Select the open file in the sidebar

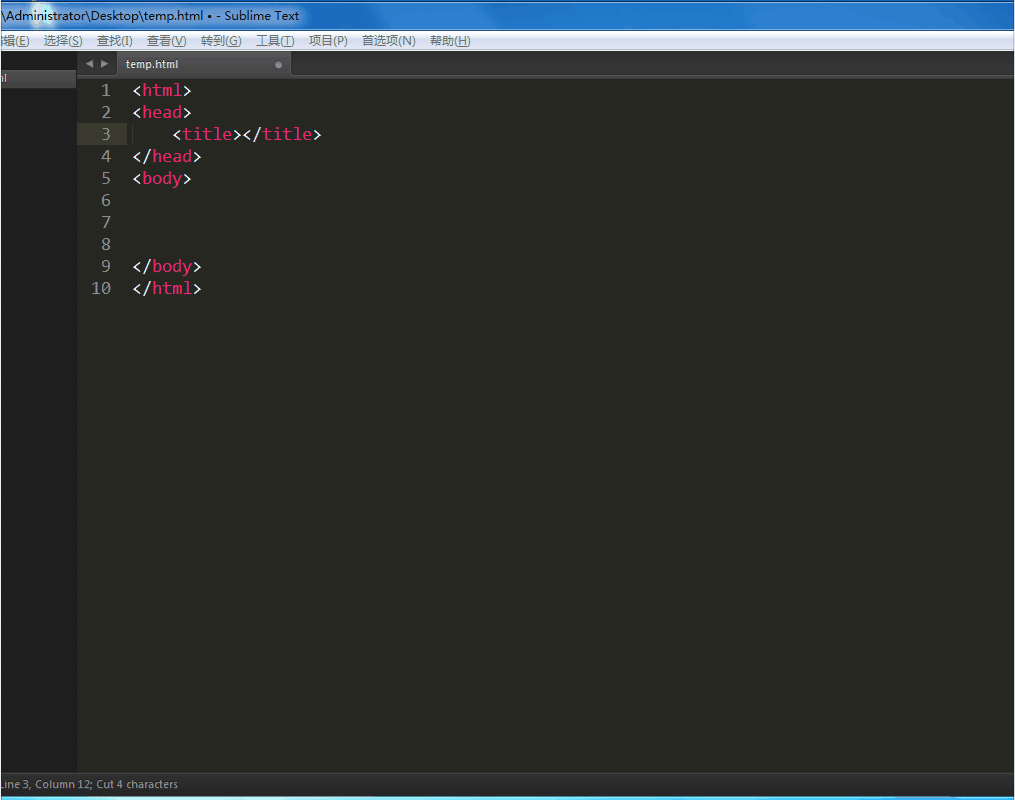coord(38,78)
